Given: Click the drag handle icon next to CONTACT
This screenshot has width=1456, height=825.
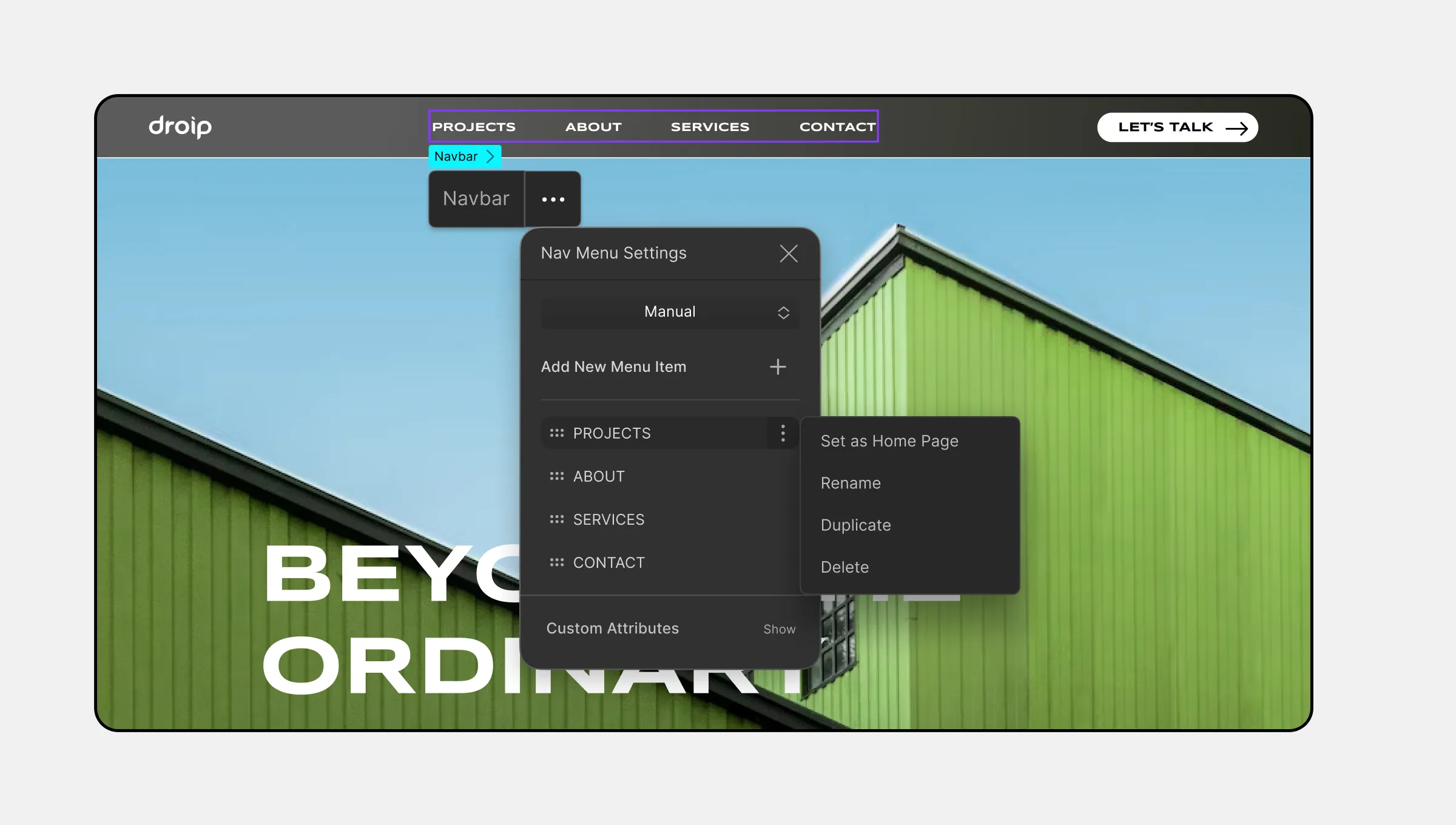Looking at the screenshot, I should [556, 562].
